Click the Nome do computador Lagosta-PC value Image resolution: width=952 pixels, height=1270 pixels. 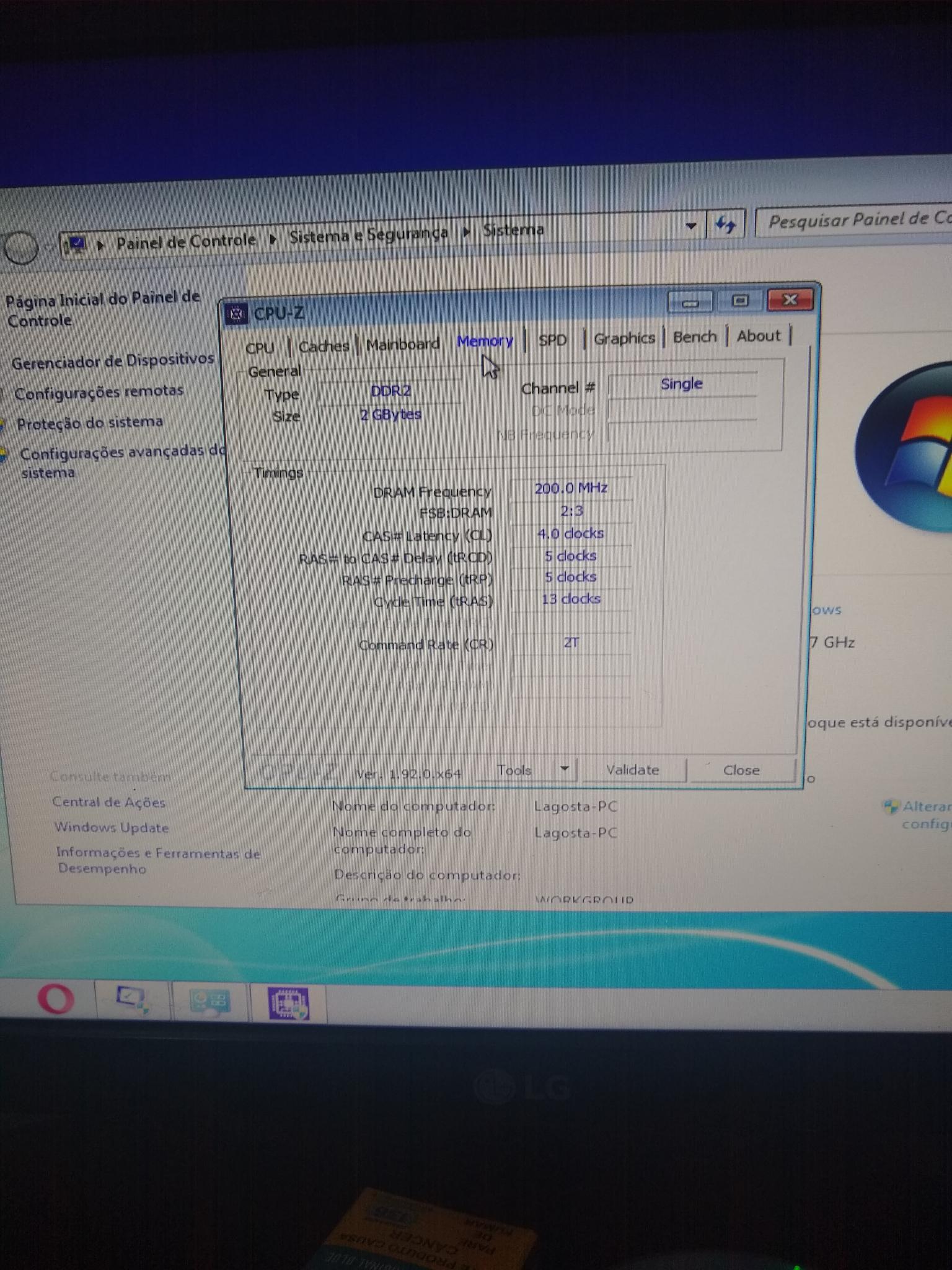pyautogui.click(x=576, y=807)
